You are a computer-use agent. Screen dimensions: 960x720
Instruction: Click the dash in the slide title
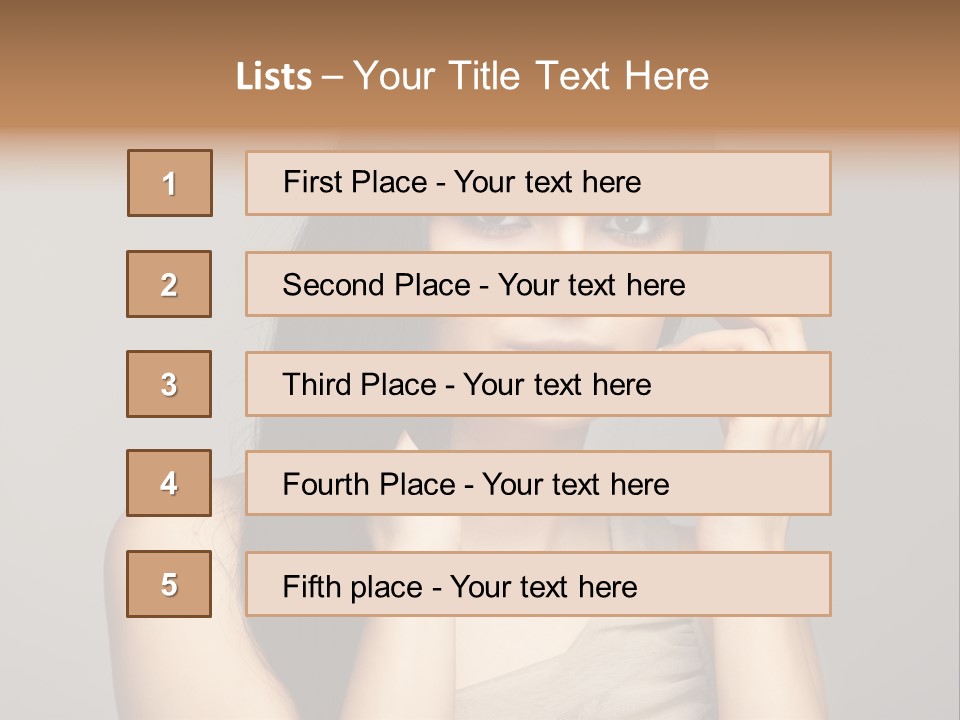click(333, 77)
